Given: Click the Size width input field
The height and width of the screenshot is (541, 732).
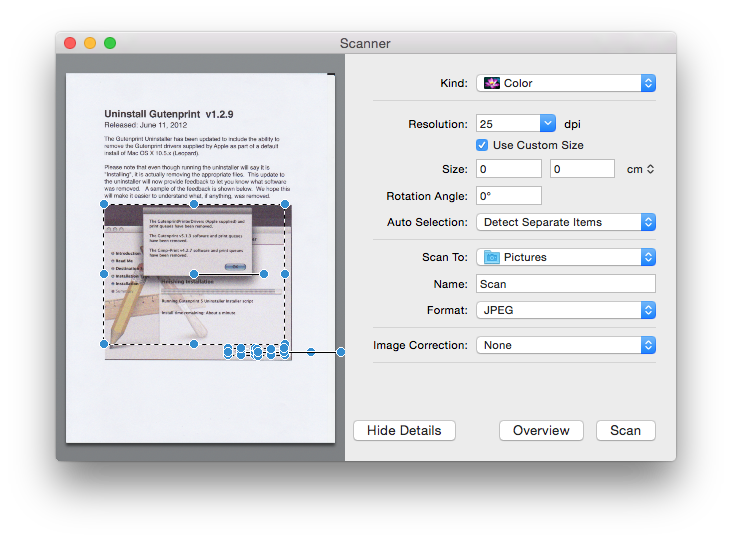Looking at the screenshot, I should coord(509,169).
